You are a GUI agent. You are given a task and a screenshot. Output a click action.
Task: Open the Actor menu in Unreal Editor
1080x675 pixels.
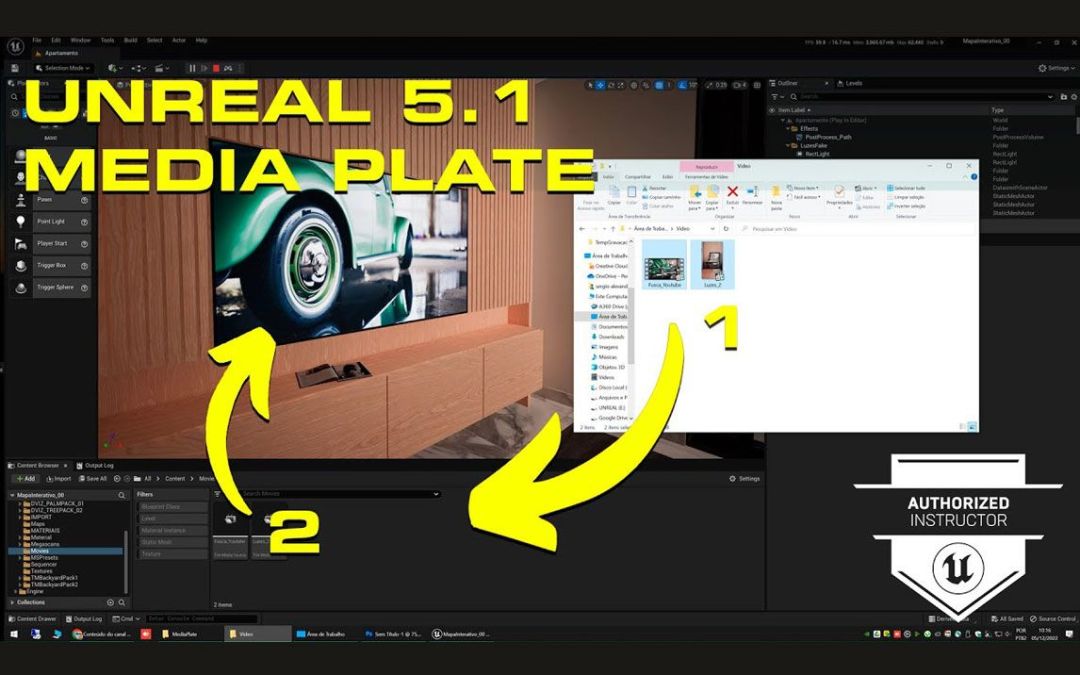(179, 41)
